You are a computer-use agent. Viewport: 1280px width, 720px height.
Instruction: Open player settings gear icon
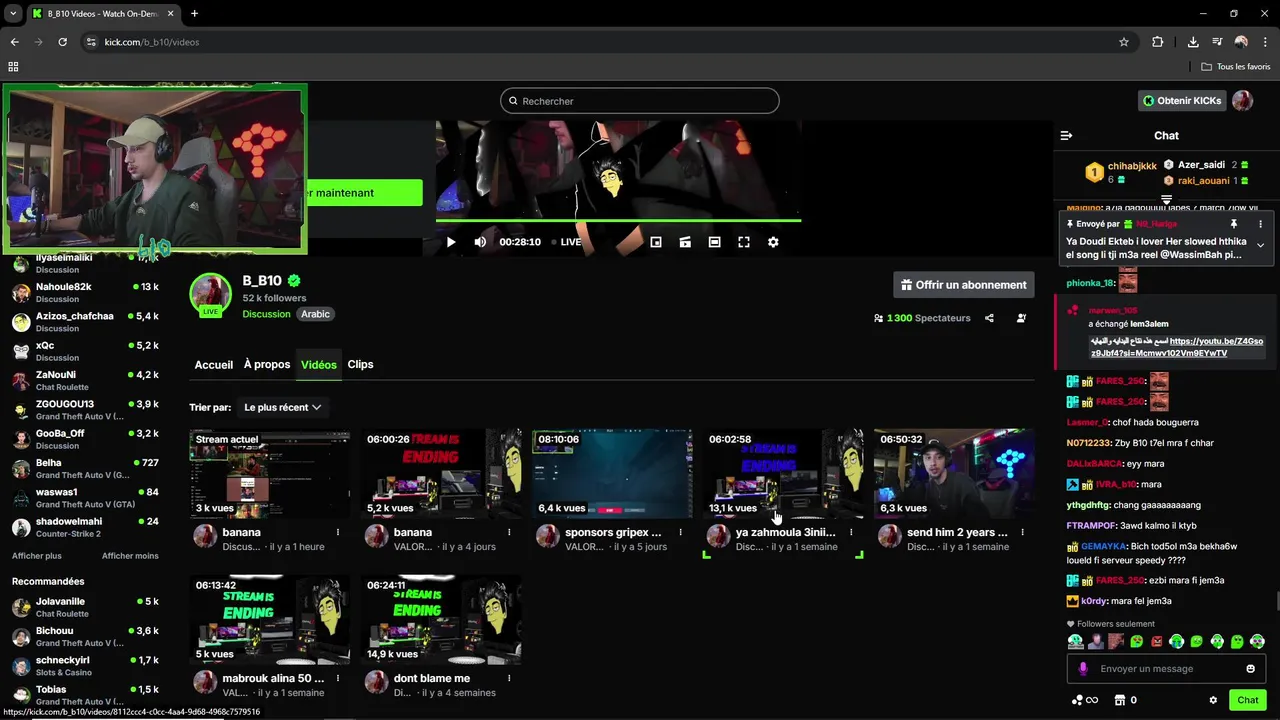(773, 242)
